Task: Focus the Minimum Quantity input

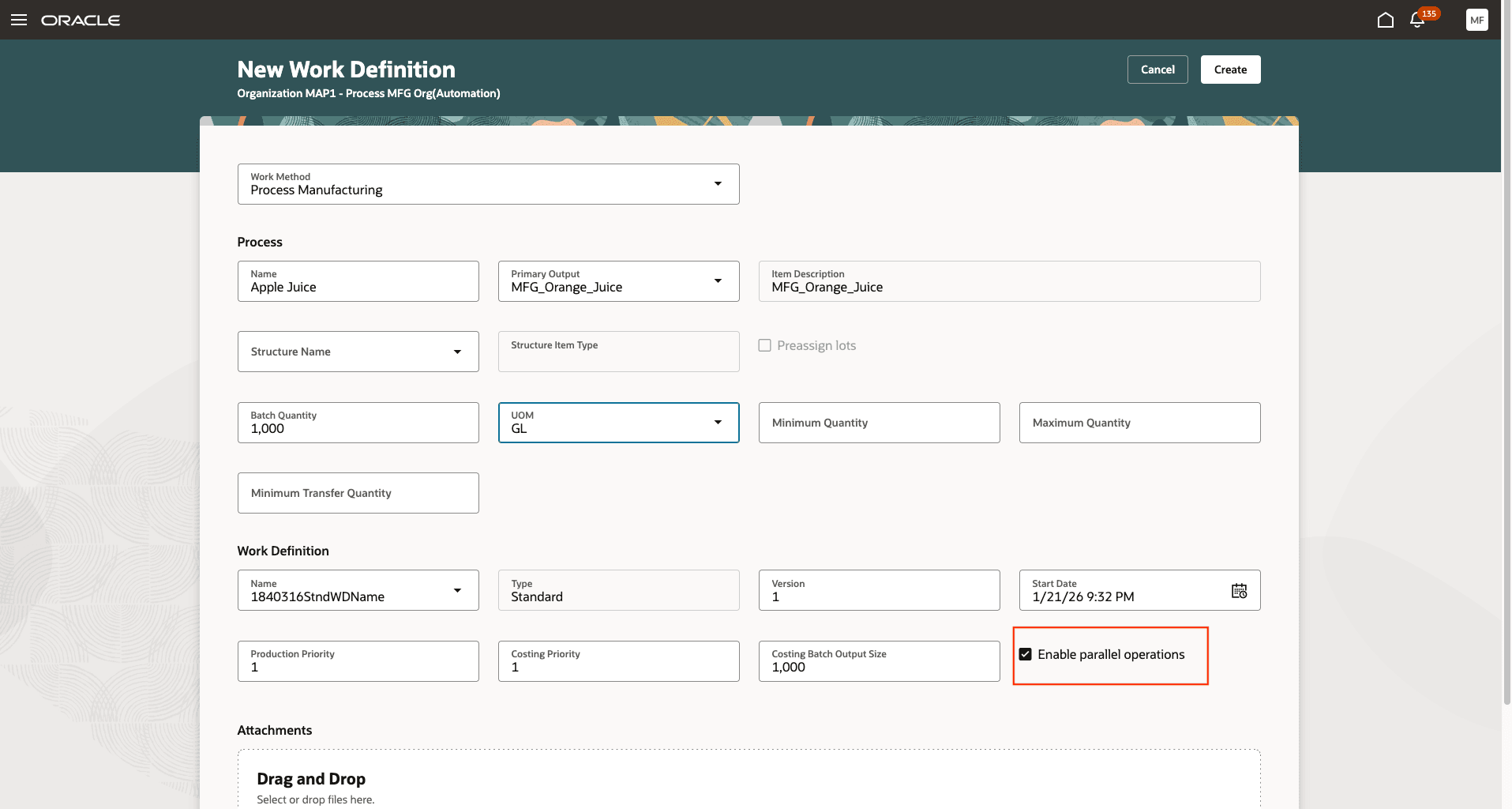Action: (x=879, y=423)
